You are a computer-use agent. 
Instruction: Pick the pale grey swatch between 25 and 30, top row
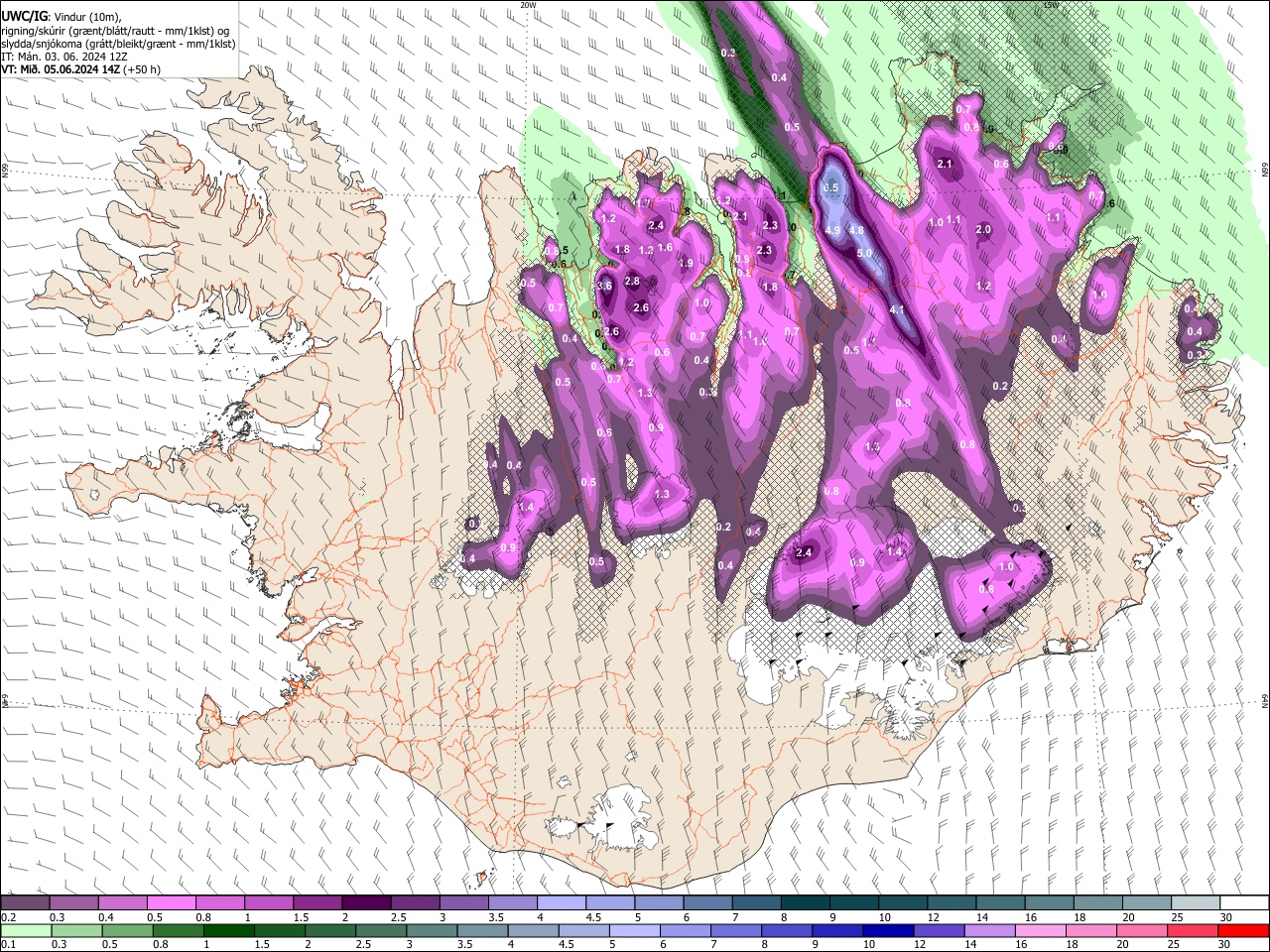point(1195,902)
